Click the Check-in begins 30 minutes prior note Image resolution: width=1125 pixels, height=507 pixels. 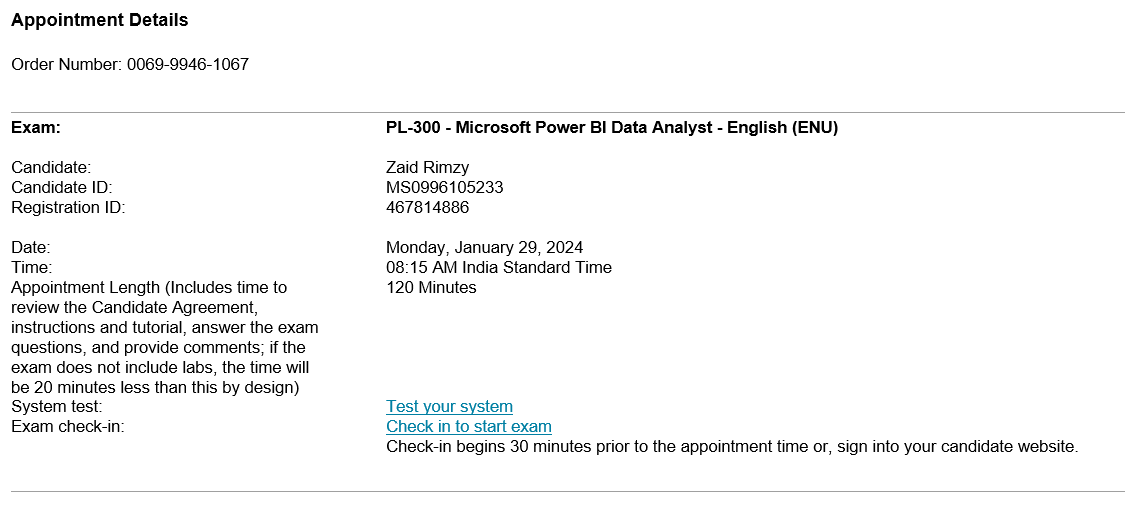732,447
